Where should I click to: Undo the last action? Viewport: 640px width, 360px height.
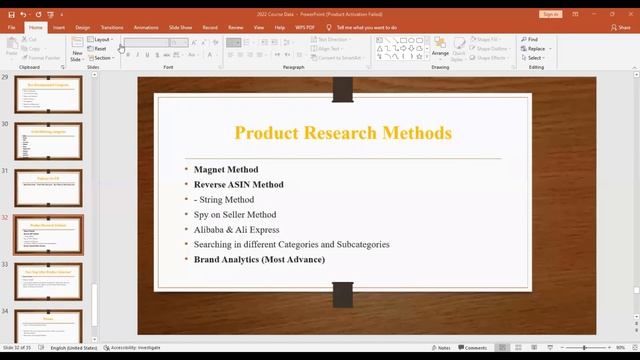[23, 14]
